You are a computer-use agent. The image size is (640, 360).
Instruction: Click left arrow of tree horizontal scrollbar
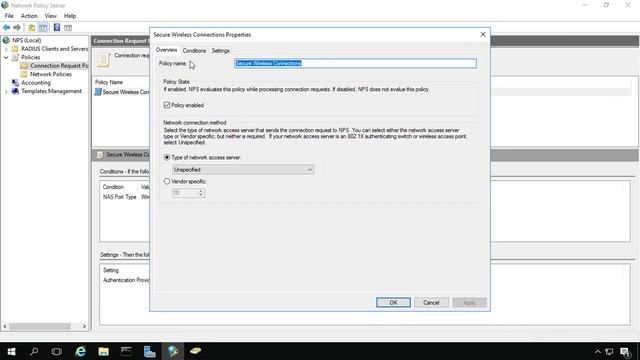pyautogui.click(x=5, y=327)
